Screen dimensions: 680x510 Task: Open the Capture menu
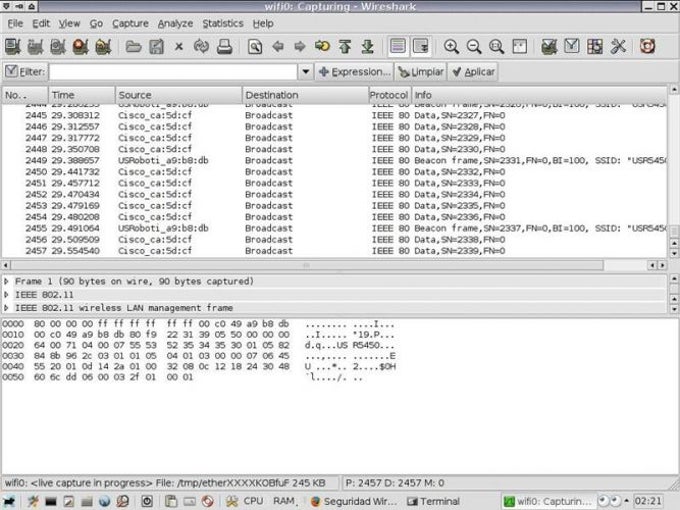pyautogui.click(x=130, y=23)
